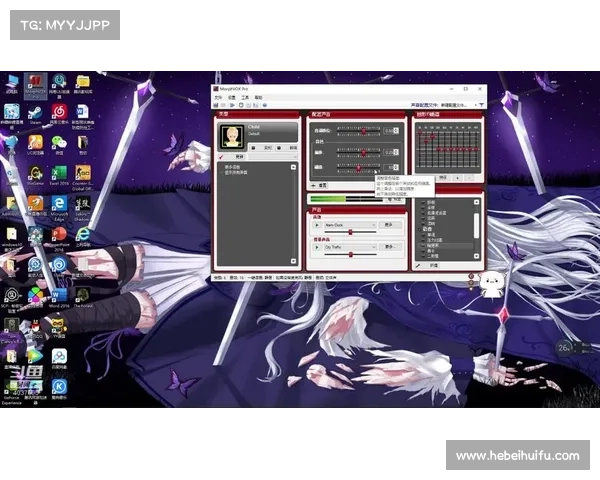This screenshot has height=480, width=600.
Task: Click the Child voice avatar thumbnail
Action: pyautogui.click(x=232, y=136)
